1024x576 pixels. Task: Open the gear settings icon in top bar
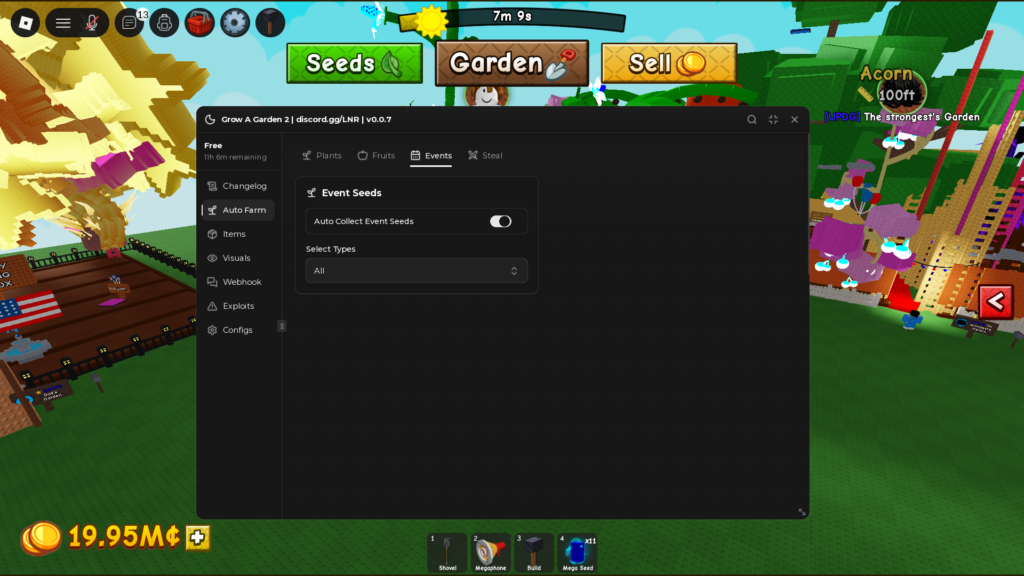[235, 24]
